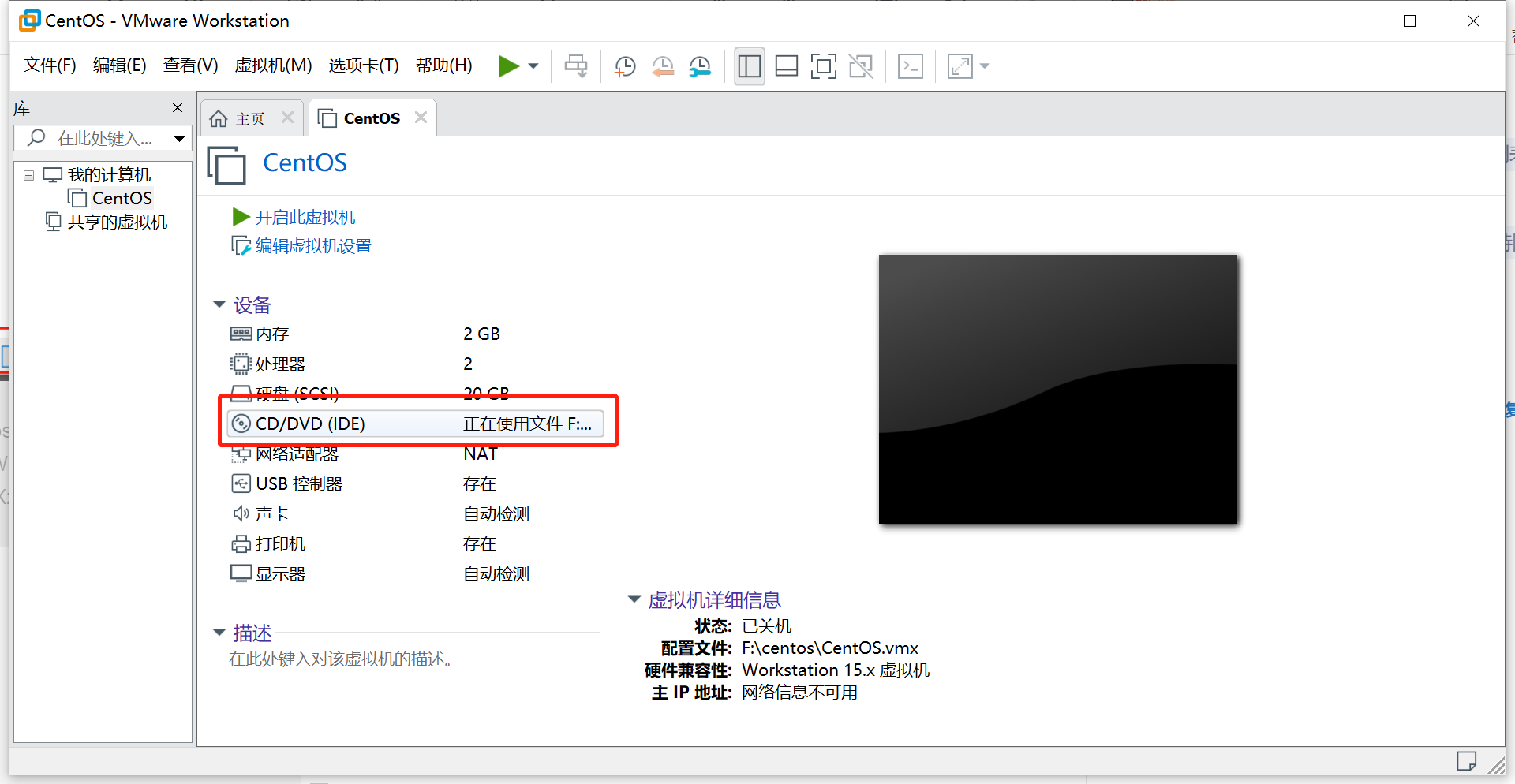The width and height of the screenshot is (1515, 784).
Task: Collapse the 虚拟机详细信息 section
Action: point(634,599)
